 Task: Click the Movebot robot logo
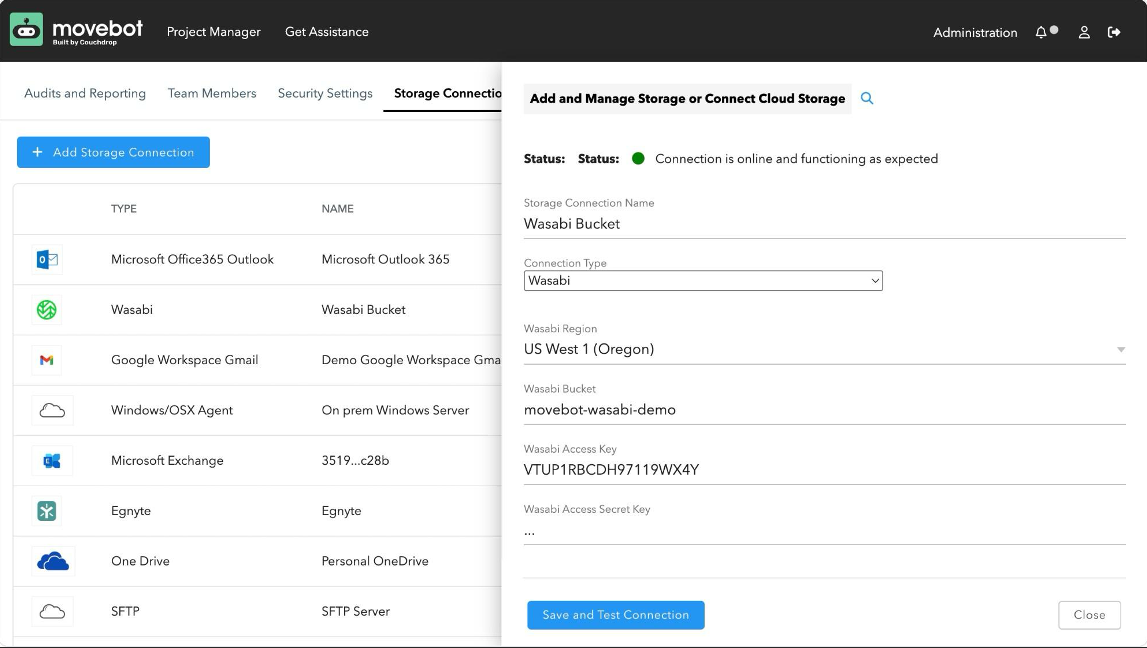(x=26, y=30)
